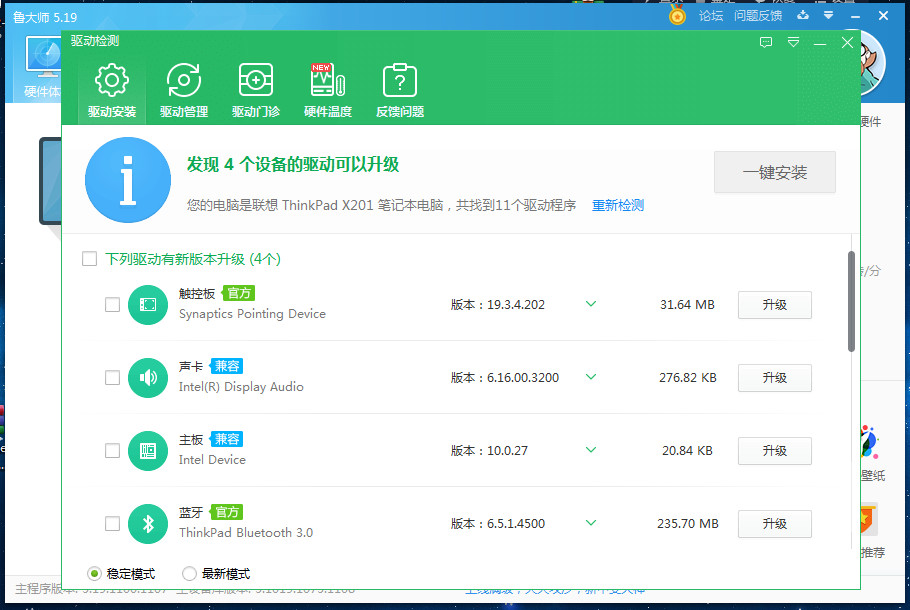Screen dimensions: 910x610
Task: Select all drivers via 下列驱动 checkbox
Action: pyautogui.click(x=89, y=257)
